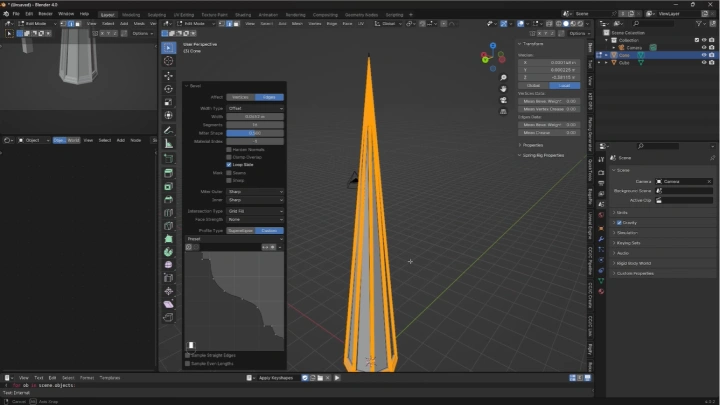The height and width of the screenshot is (405, 720).
Task: Adjust the Miter Shape slider
Action: [255, 133]
